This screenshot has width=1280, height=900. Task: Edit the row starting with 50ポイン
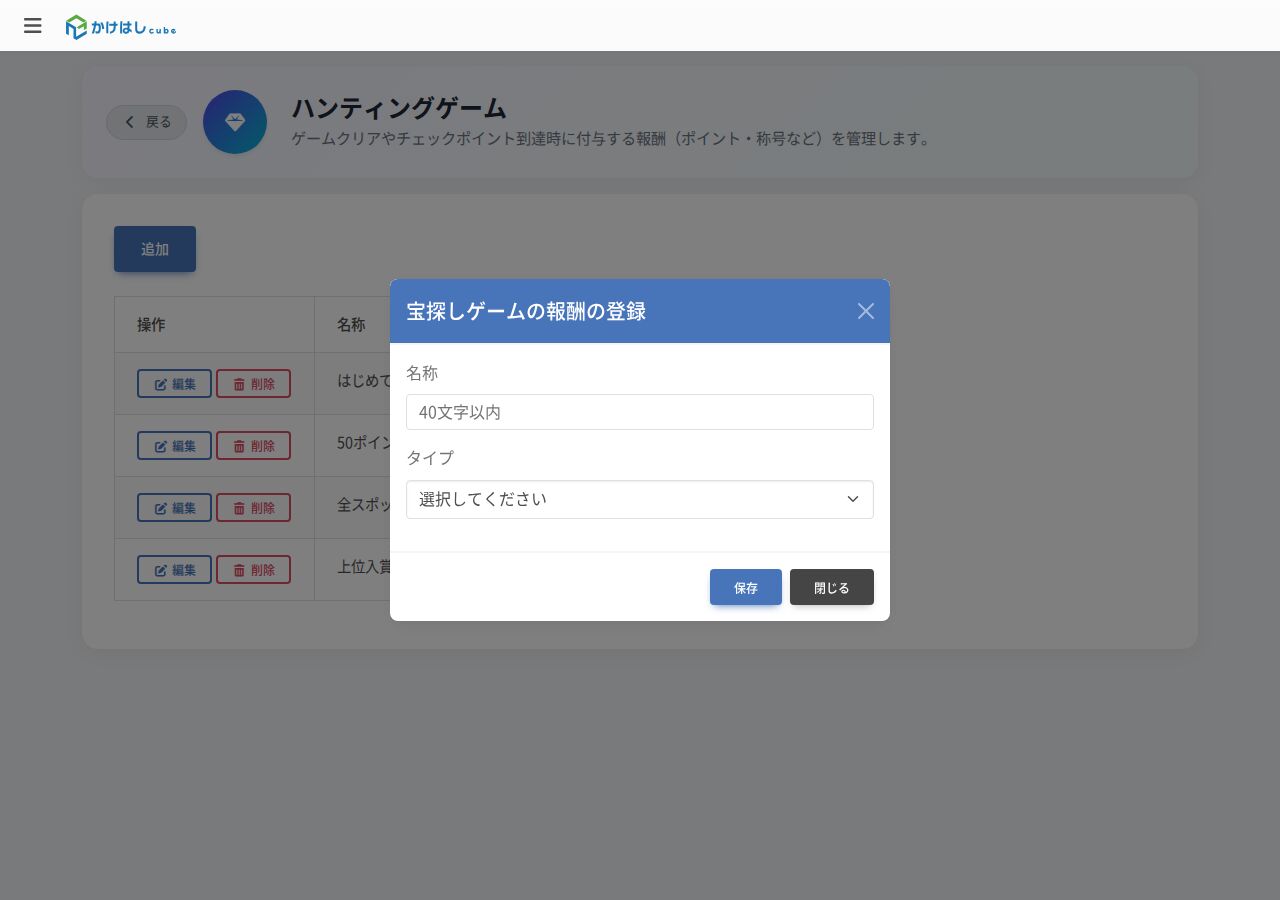(x=175, y=446)
